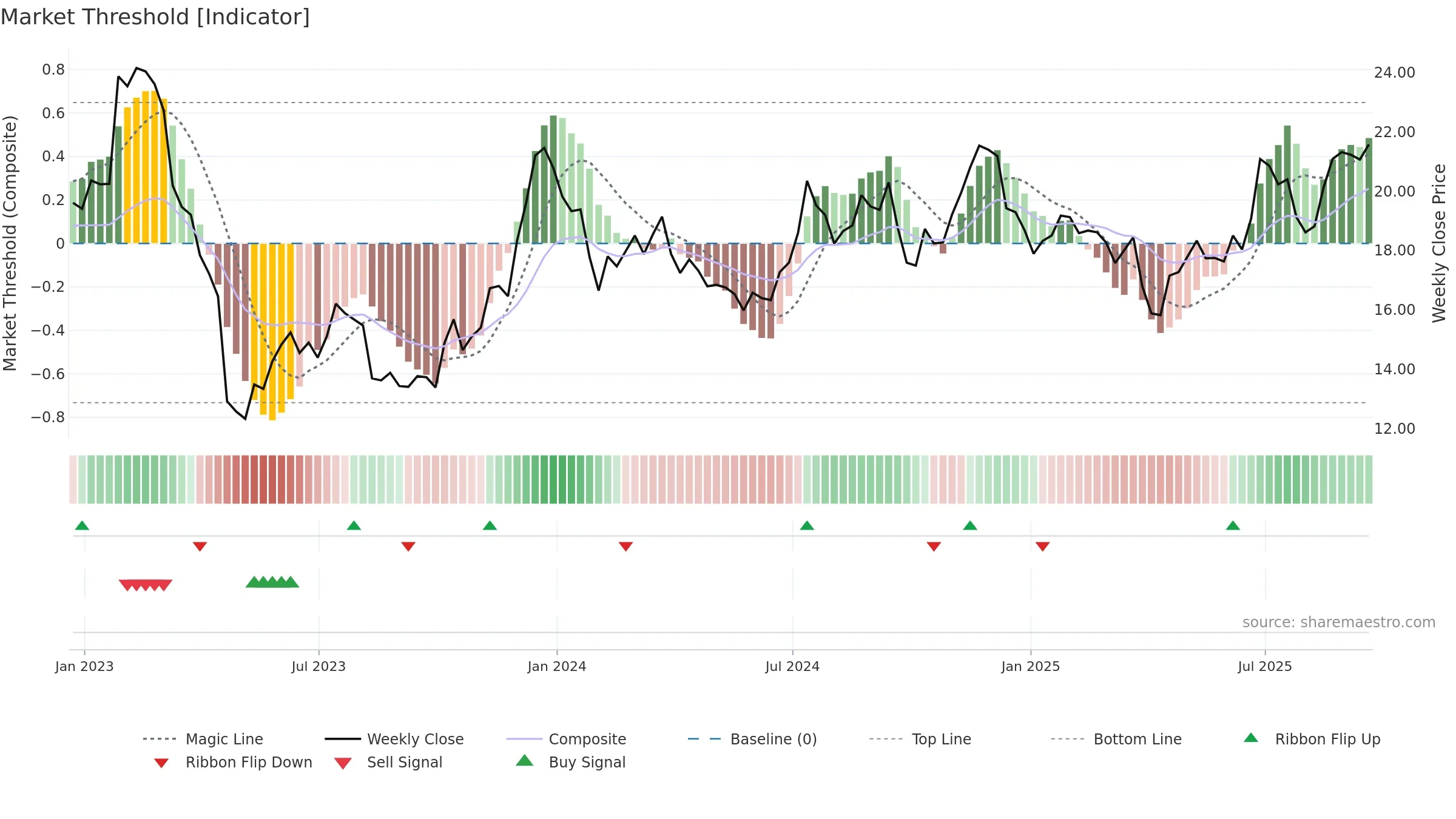Click the 24.00 right axis tick label

[1395, 73]
